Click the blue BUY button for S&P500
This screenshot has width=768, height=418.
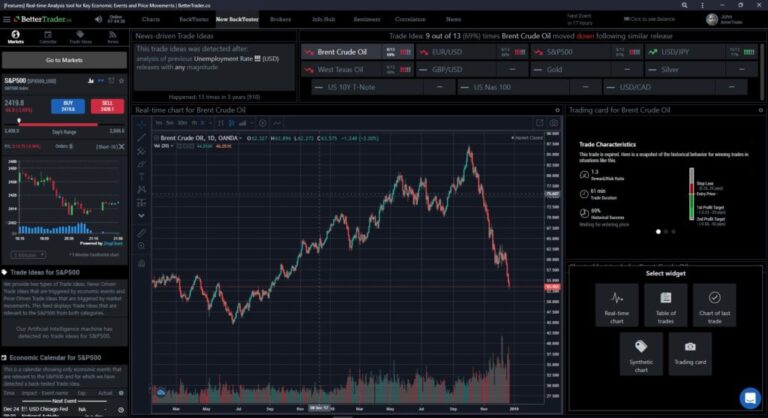[68, 106]
